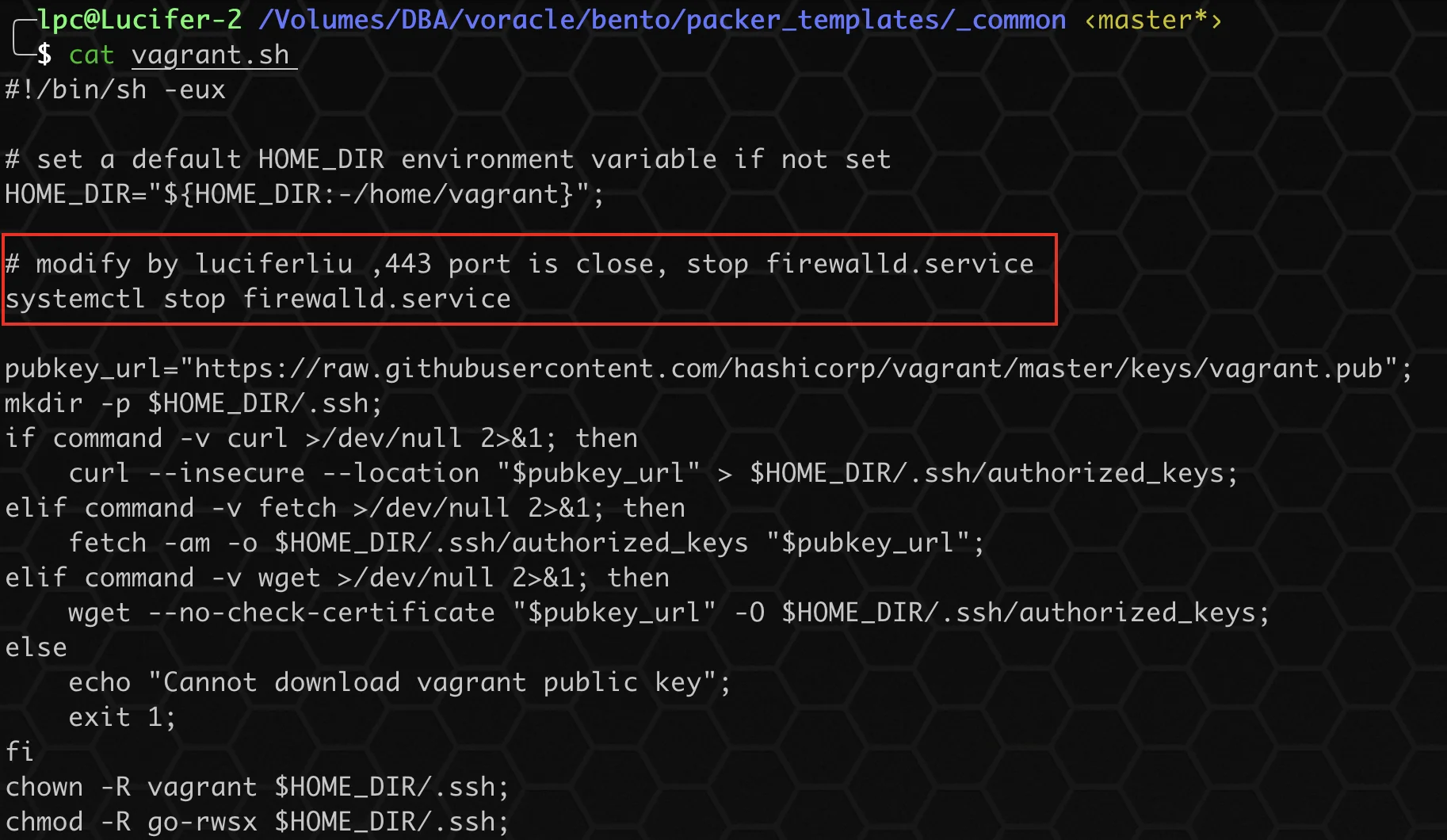The width and height of the screenshot is (1447, 840).
Task: Click the standalone else keyword
Action: (36, 647)
